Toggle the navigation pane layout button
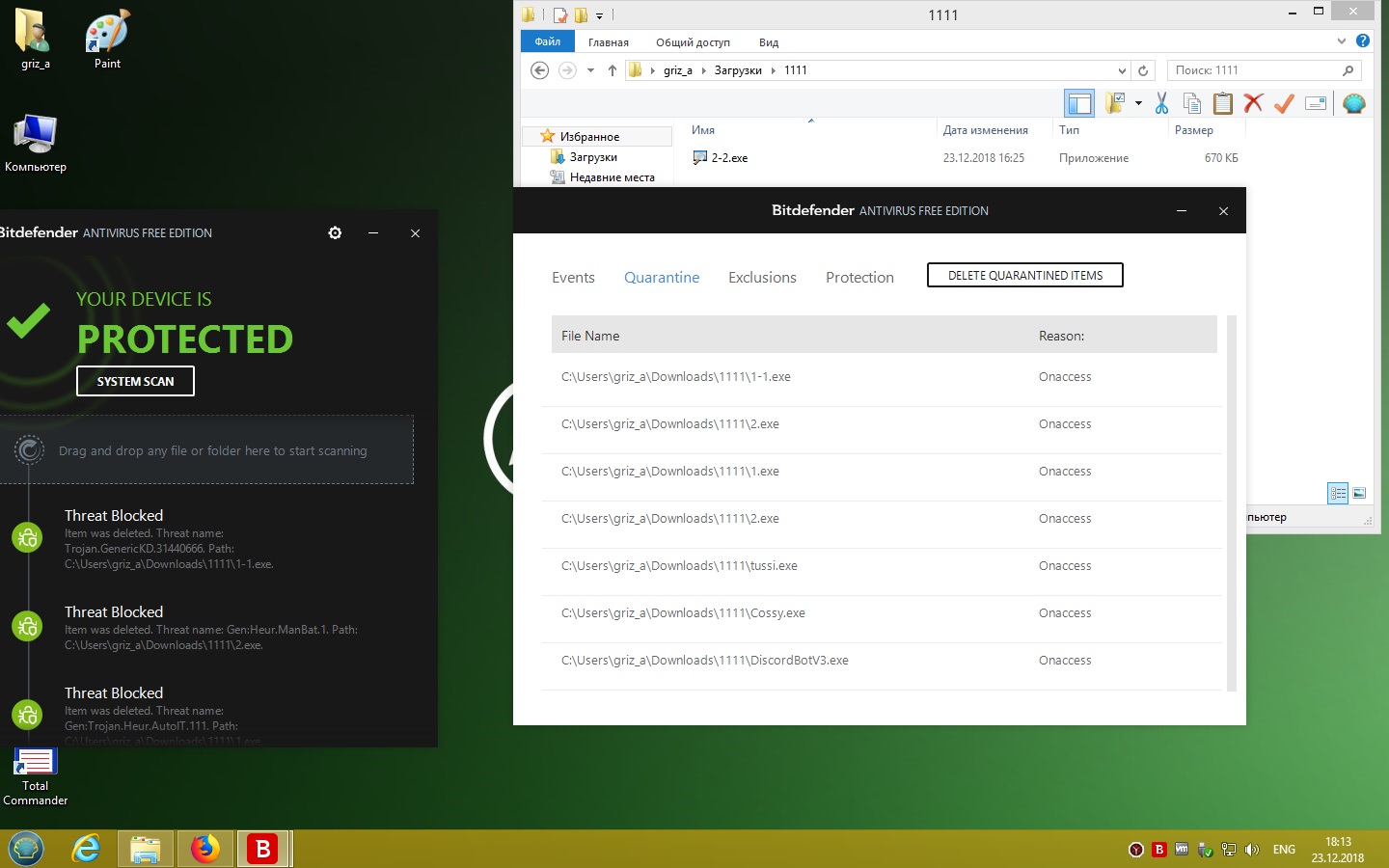Image resolution: width=1389 pixels, height=868 pixels. pos(1078,104)
